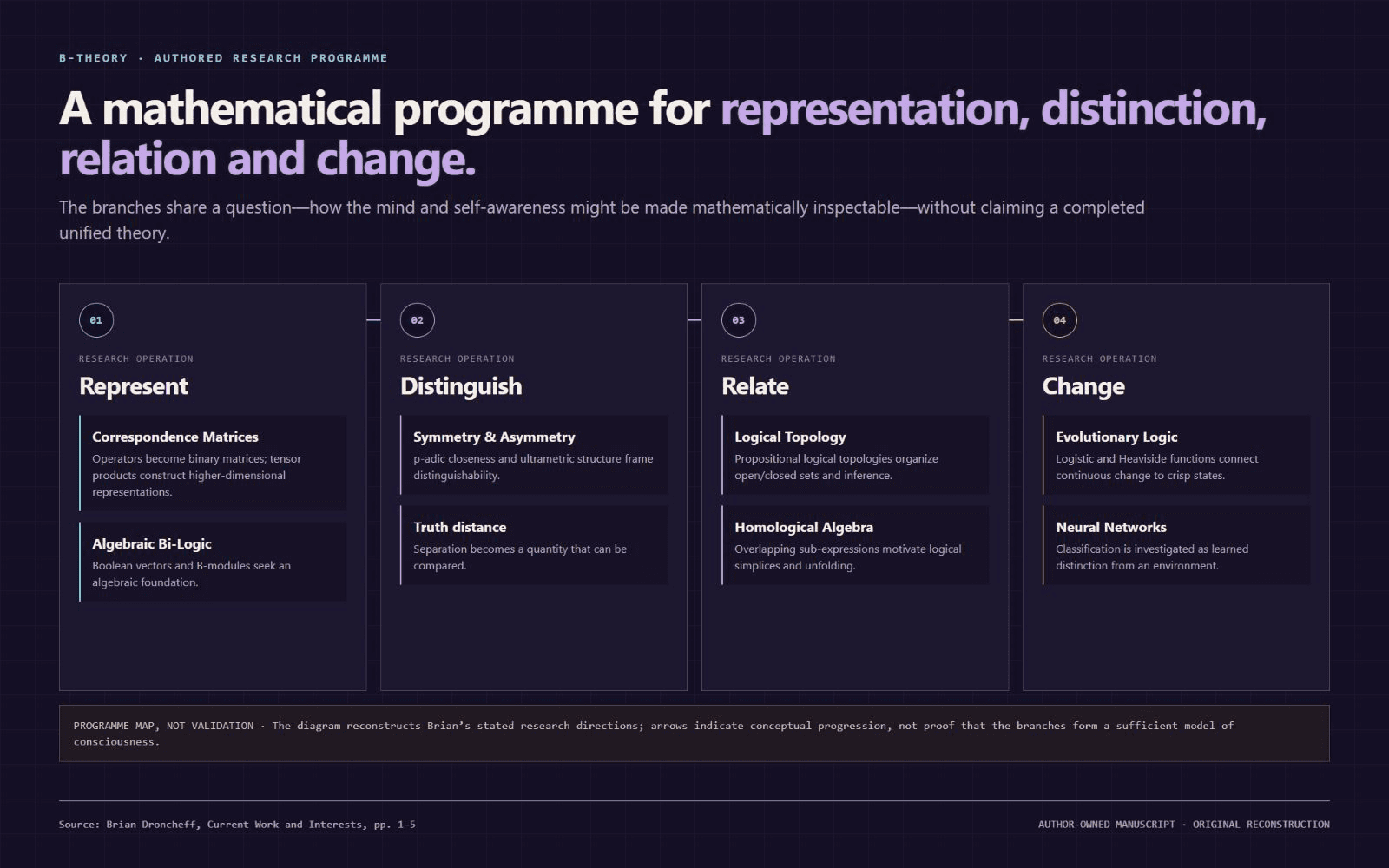The height and width of the screenshot is (868, 1389).
Task: Click the ORIGINAL RECONSTRUCTION footer label
Action: [1261, 825]
